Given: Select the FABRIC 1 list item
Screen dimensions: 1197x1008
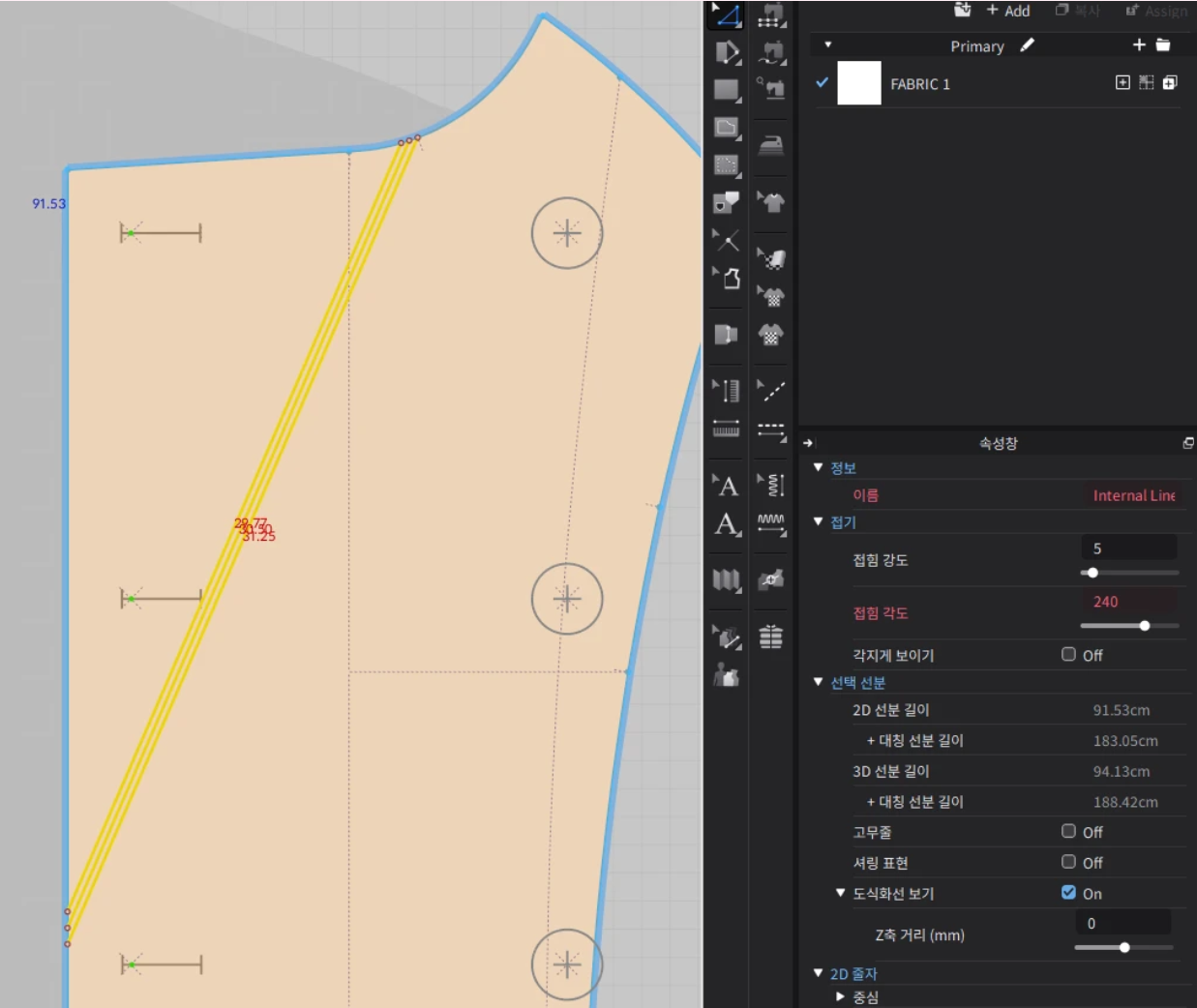Looking at the screenshot, I should pyautogui.click(x=919, y=84).
